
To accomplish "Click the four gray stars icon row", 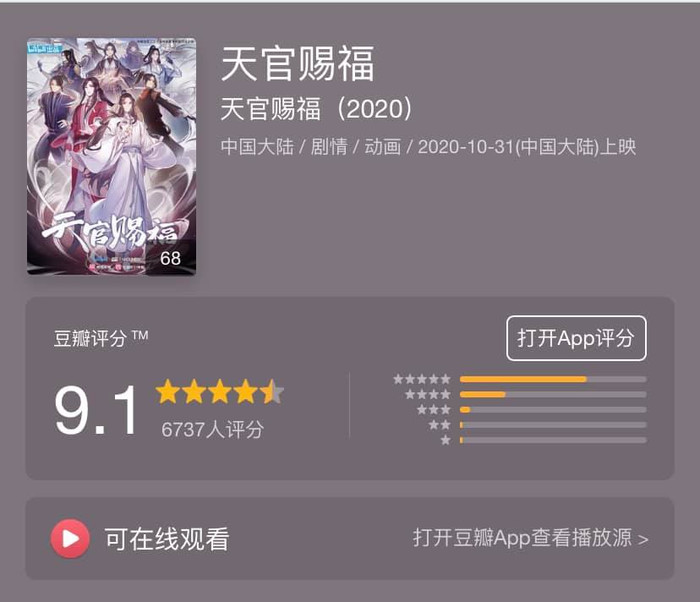I will (x=428, y=394).
